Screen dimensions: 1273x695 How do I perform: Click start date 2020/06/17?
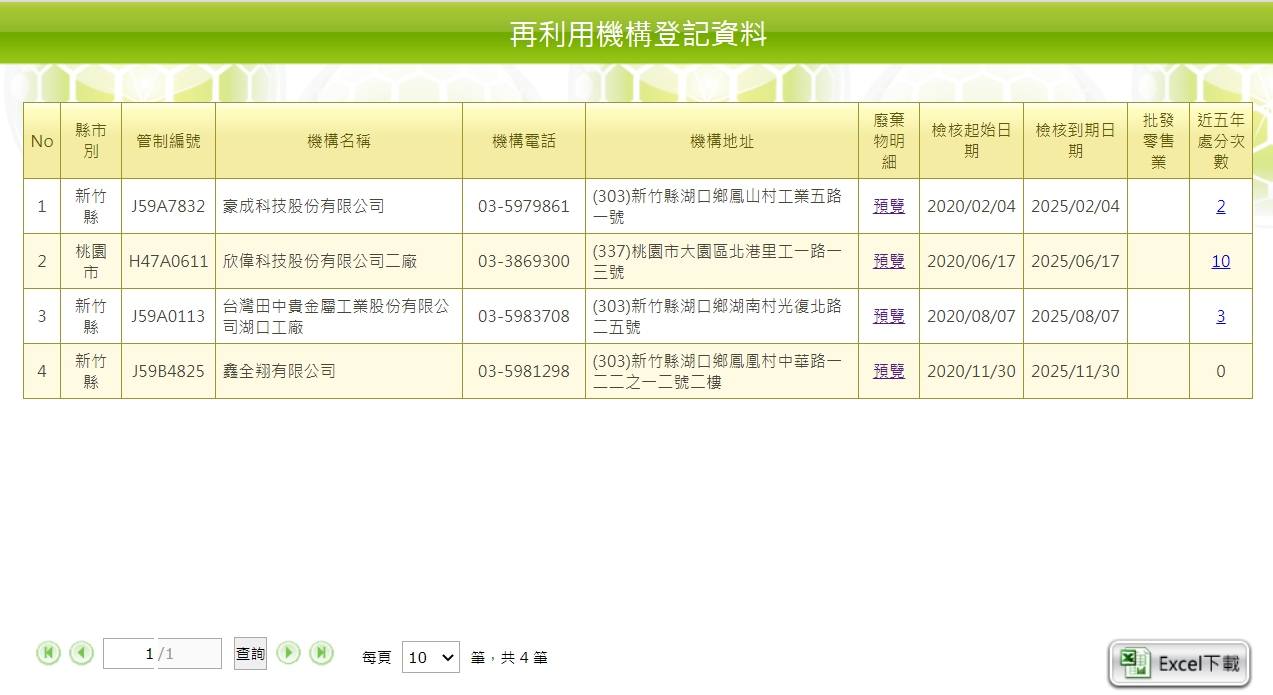coord(971,261)
